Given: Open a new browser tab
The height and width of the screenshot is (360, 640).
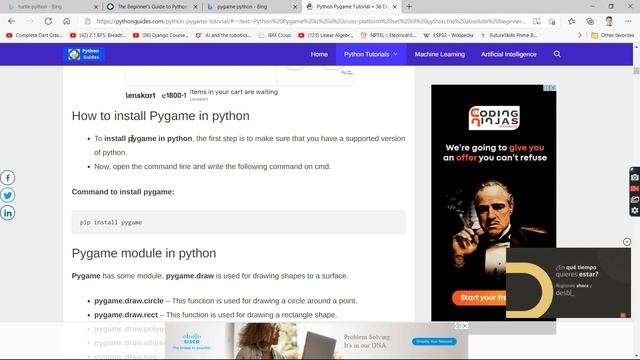Looking at the screenshot, I should tap(409, 7).
